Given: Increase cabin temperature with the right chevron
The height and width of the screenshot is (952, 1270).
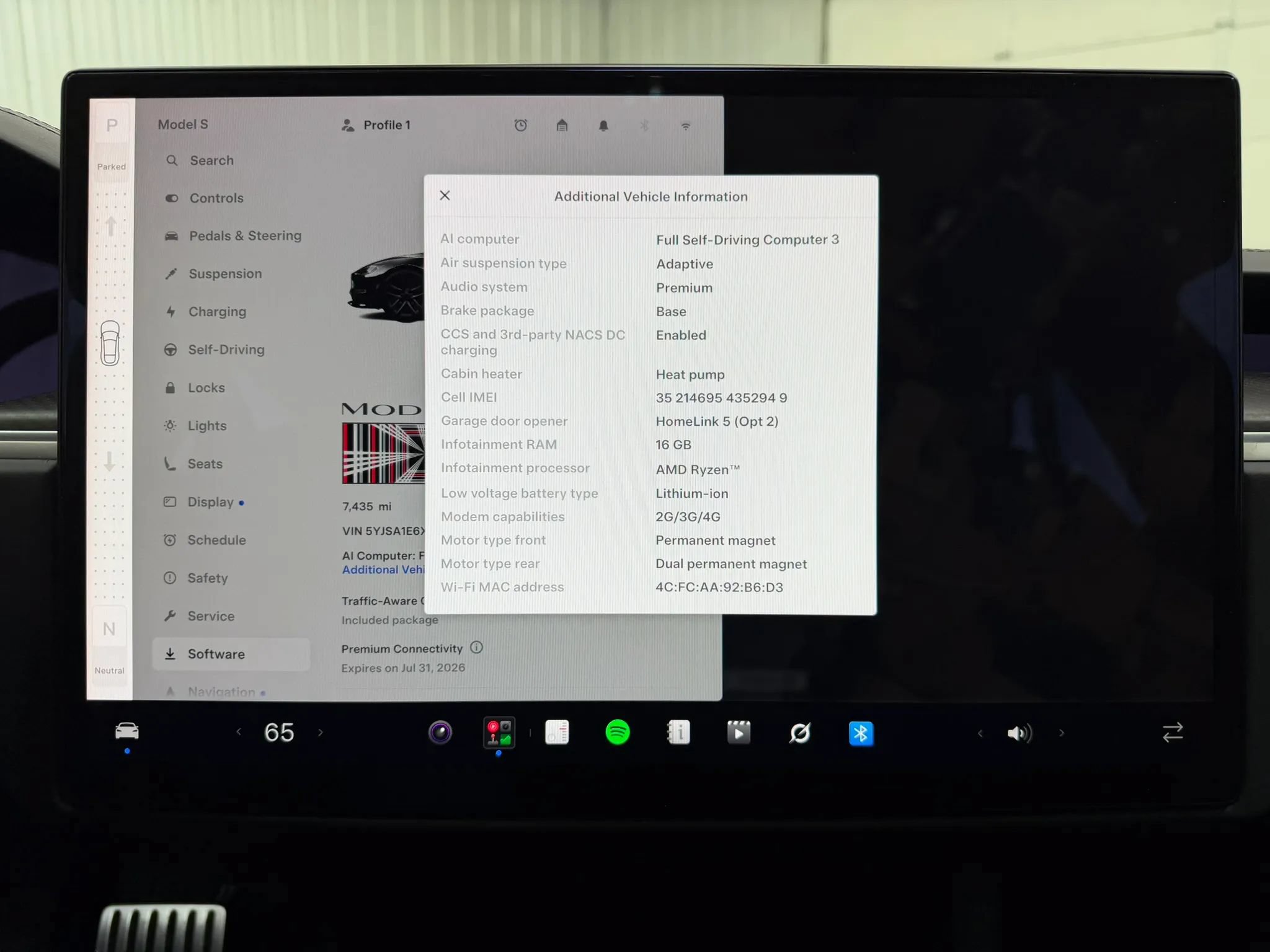Looking at the screenshot, I should [x=321, y=733].
